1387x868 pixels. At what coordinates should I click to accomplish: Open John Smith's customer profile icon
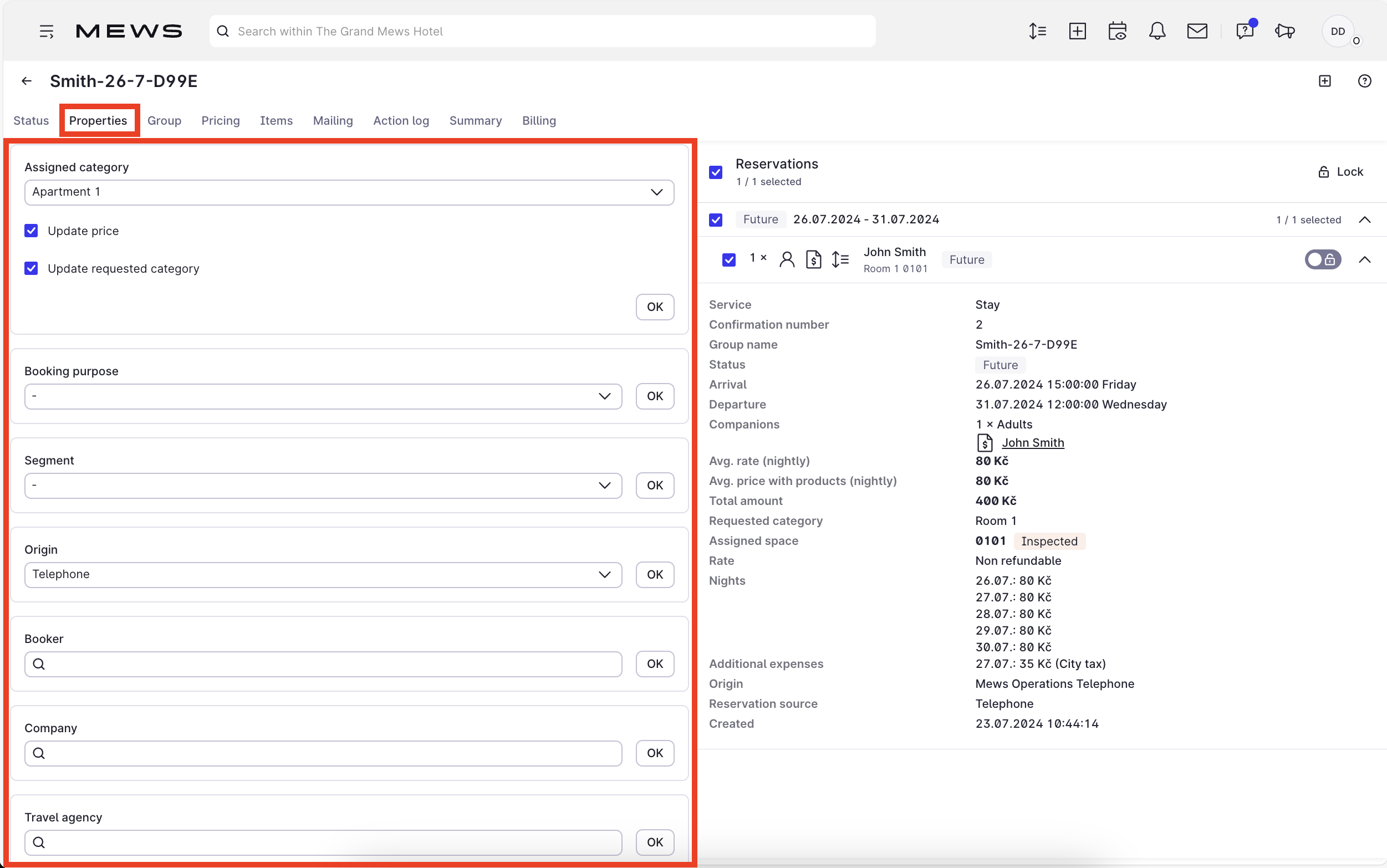(787, 259)
